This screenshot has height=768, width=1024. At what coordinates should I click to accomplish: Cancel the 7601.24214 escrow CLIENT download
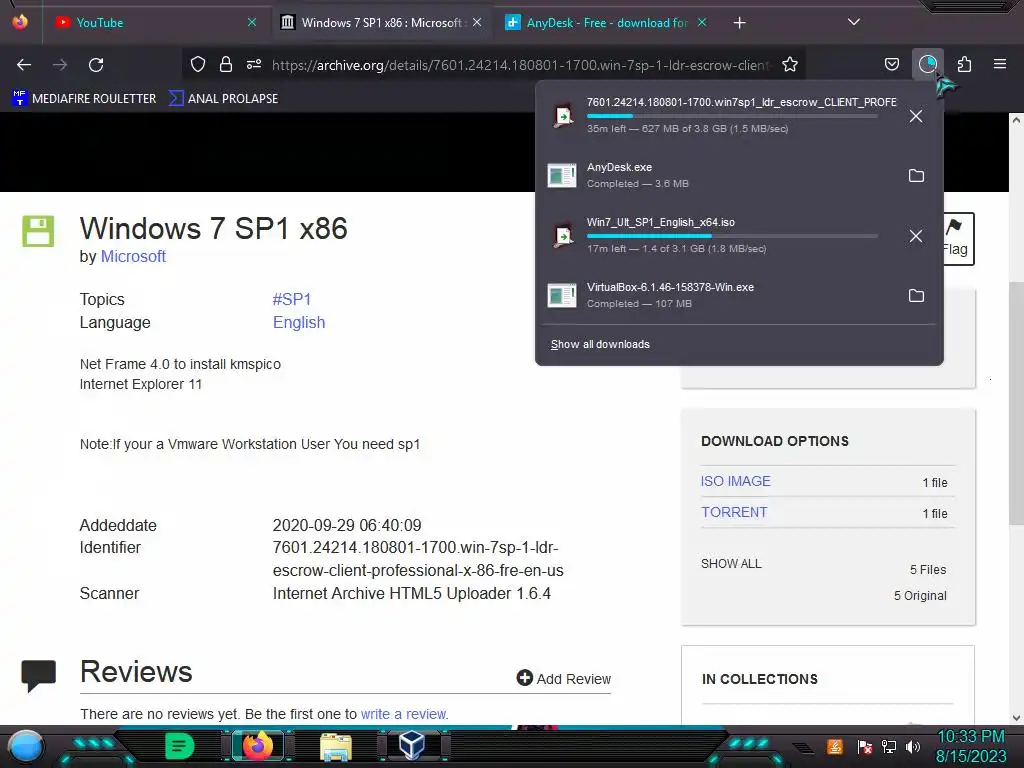(x=916, y=116)
